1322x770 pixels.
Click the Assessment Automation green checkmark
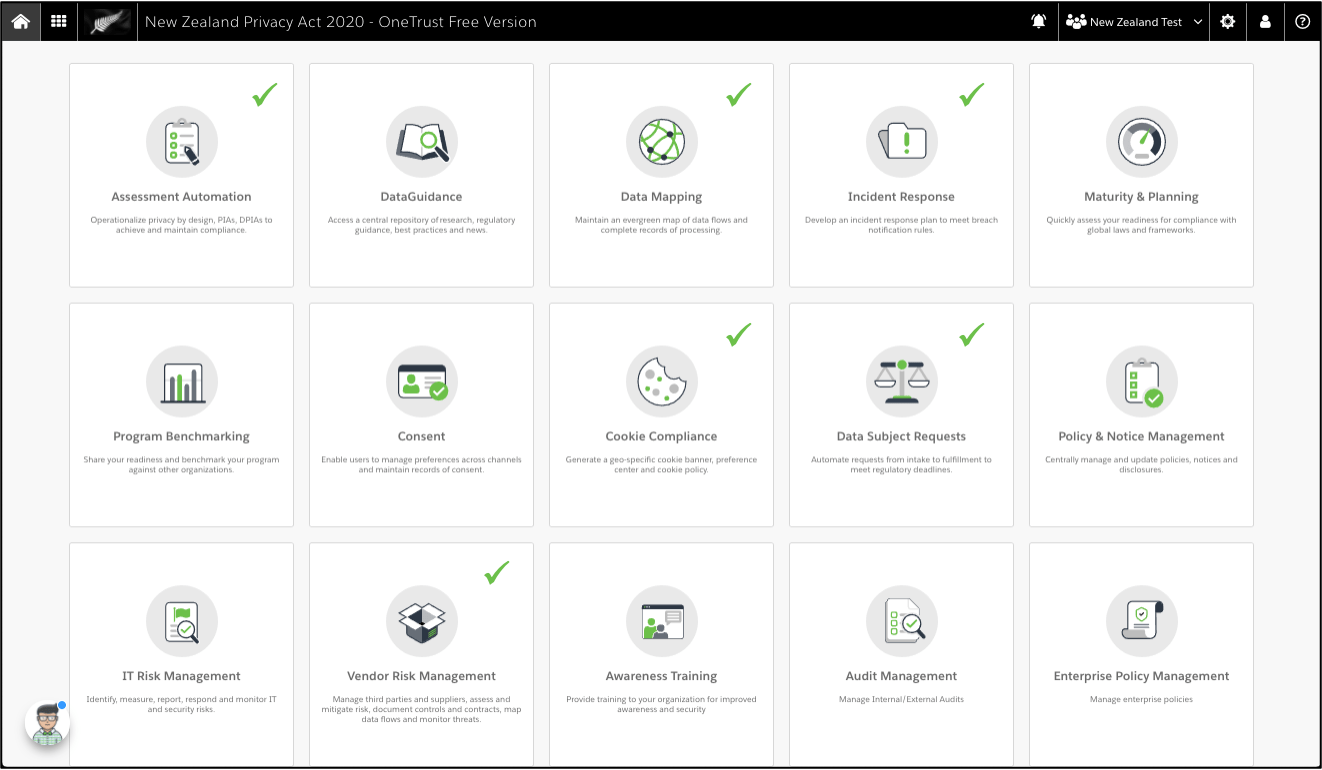[265, 95]
